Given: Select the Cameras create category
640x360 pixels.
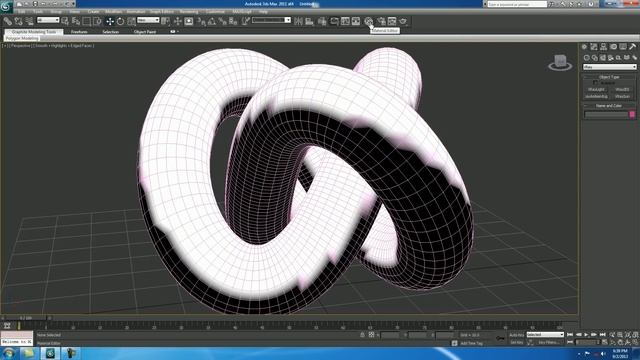Looking at the screenshot, I should [x=611, y=58].
